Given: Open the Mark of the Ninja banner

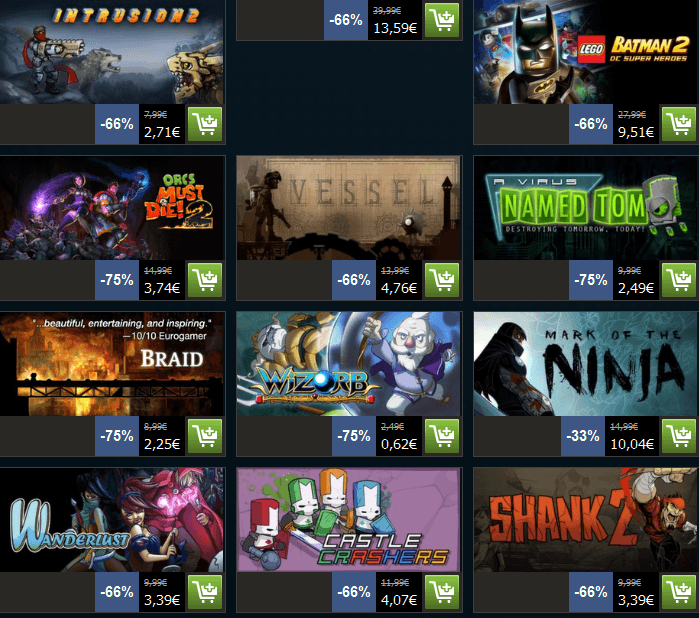Looking at the screenshot, I should coord(586,364).
